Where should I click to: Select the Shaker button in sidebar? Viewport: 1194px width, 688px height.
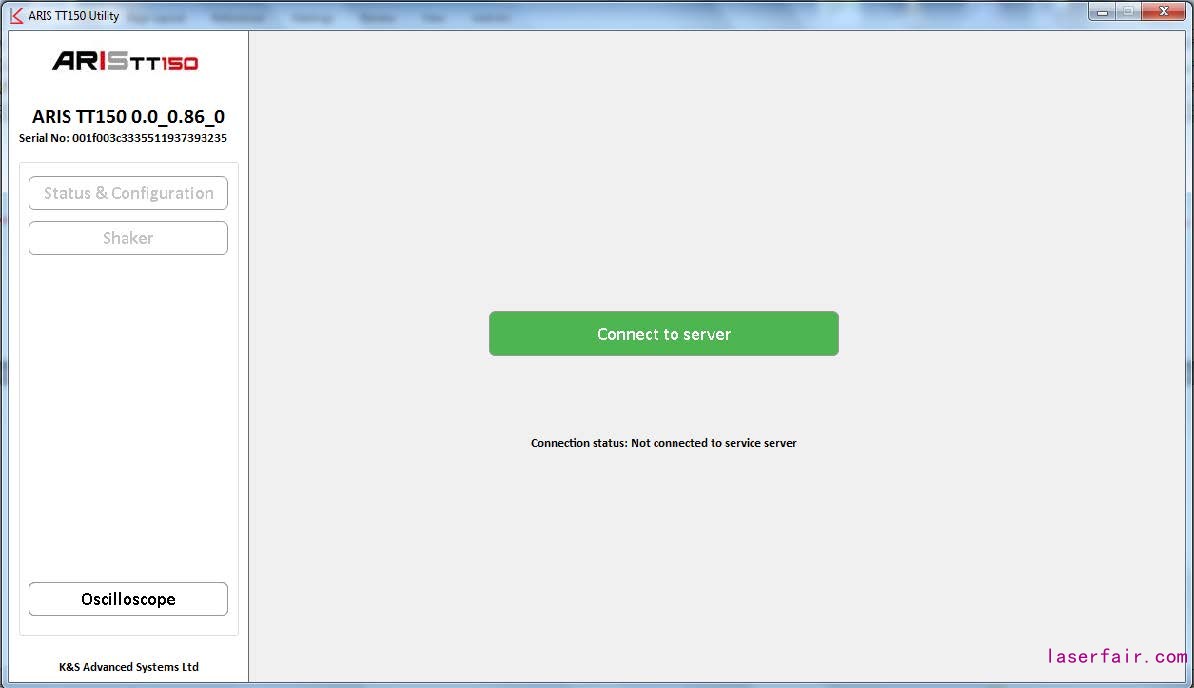128,238
